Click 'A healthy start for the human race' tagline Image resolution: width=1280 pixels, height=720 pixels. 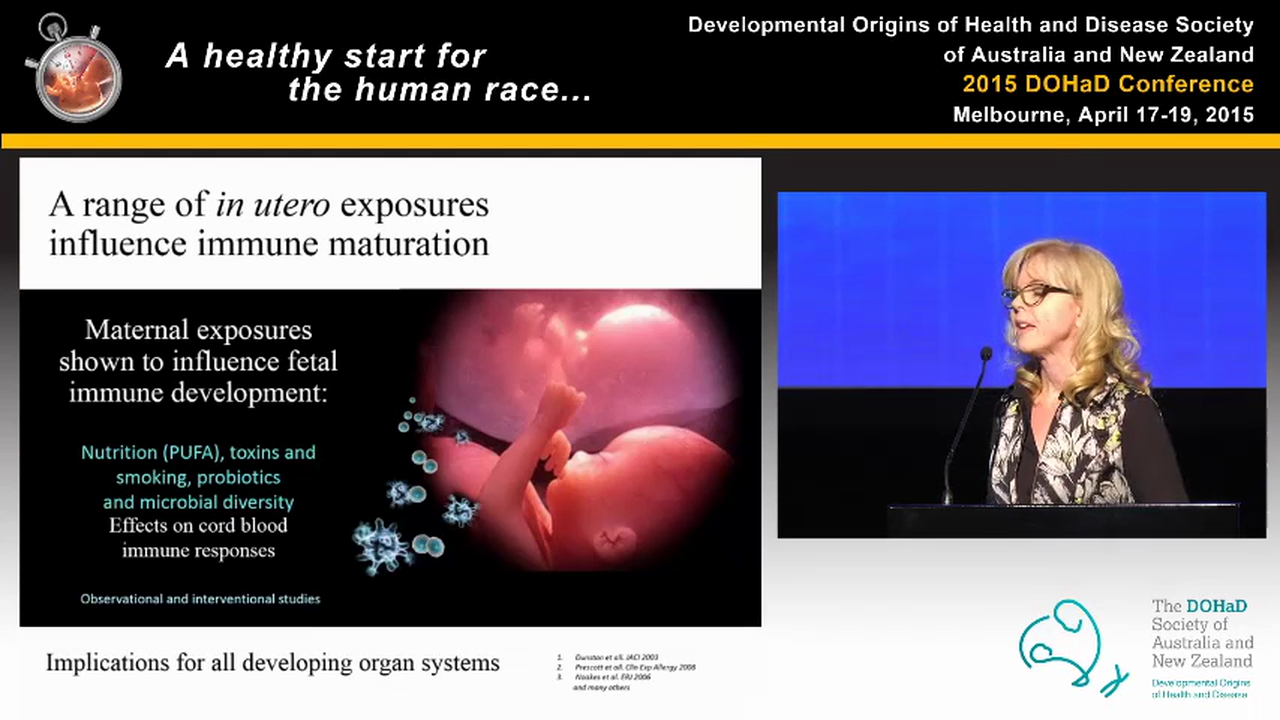pyautogui.click(x=378, y=72)
